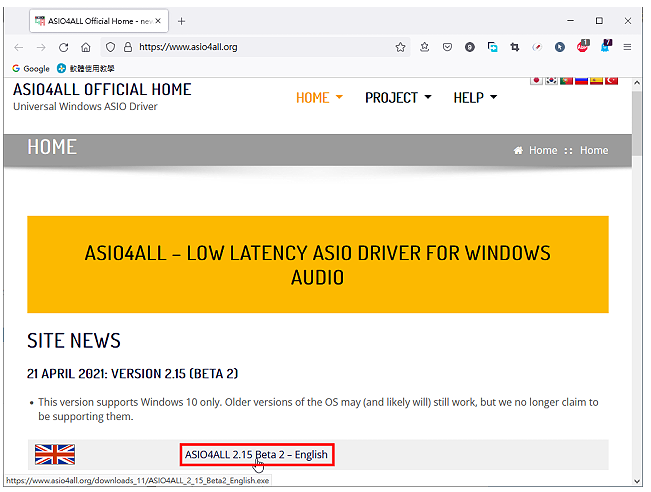Save page to Pocket
The width and height of the screenshot is (651, 492).
point(447,47)
